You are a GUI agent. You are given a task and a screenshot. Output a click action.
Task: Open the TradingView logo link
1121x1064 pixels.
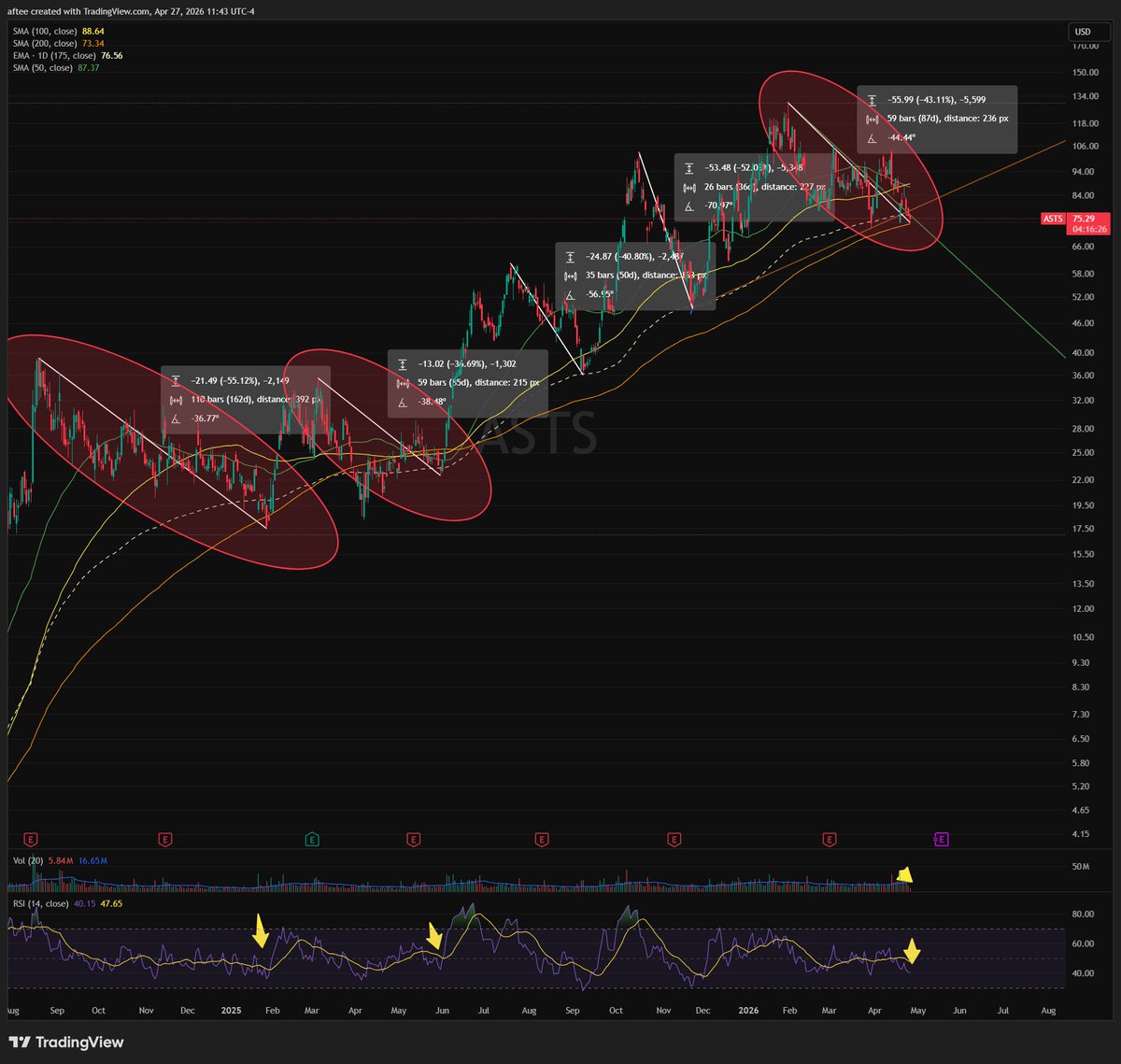66,1043
